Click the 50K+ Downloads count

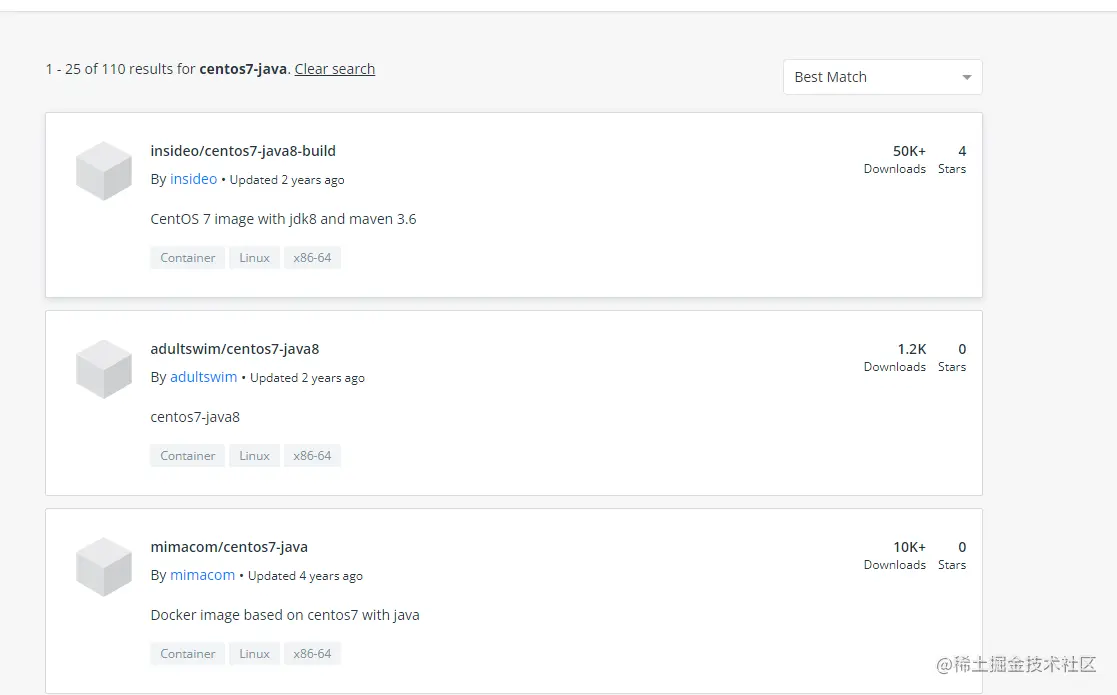908,152
